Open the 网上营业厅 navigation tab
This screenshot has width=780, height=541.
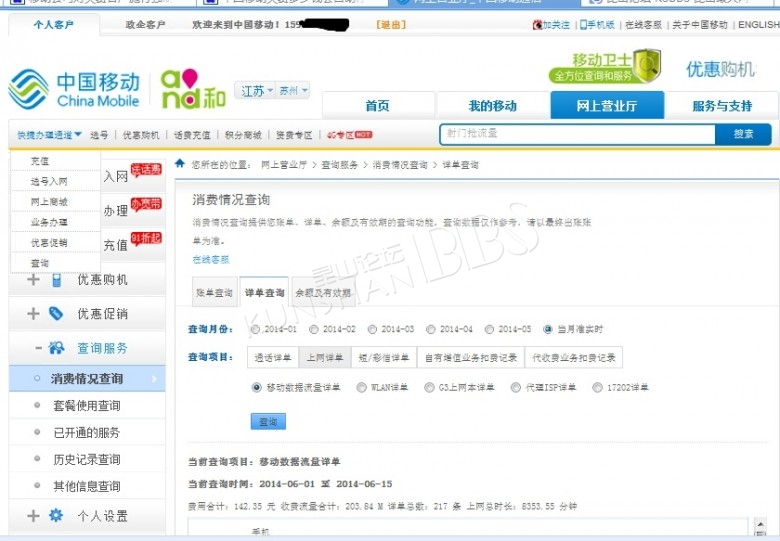click(x=607, y=105)
